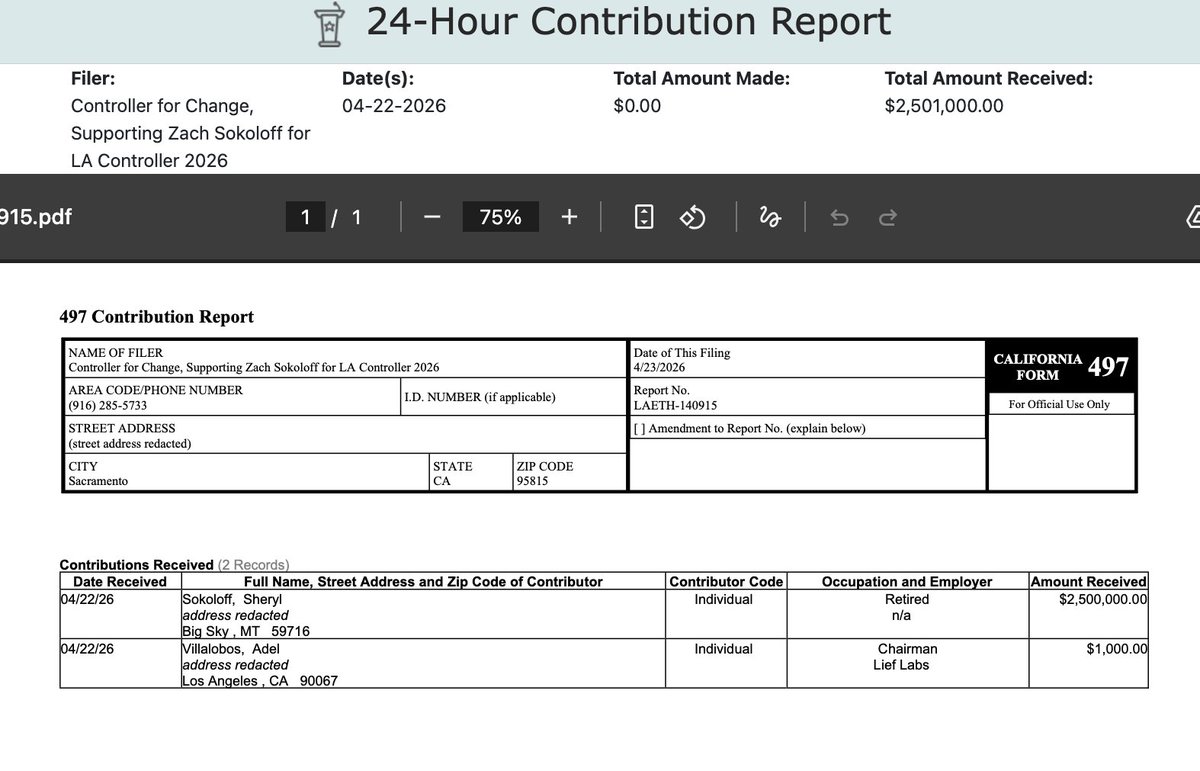
Task: Click the 75% zoom level field
Action: pyautogui.click(x=500, y=217)
